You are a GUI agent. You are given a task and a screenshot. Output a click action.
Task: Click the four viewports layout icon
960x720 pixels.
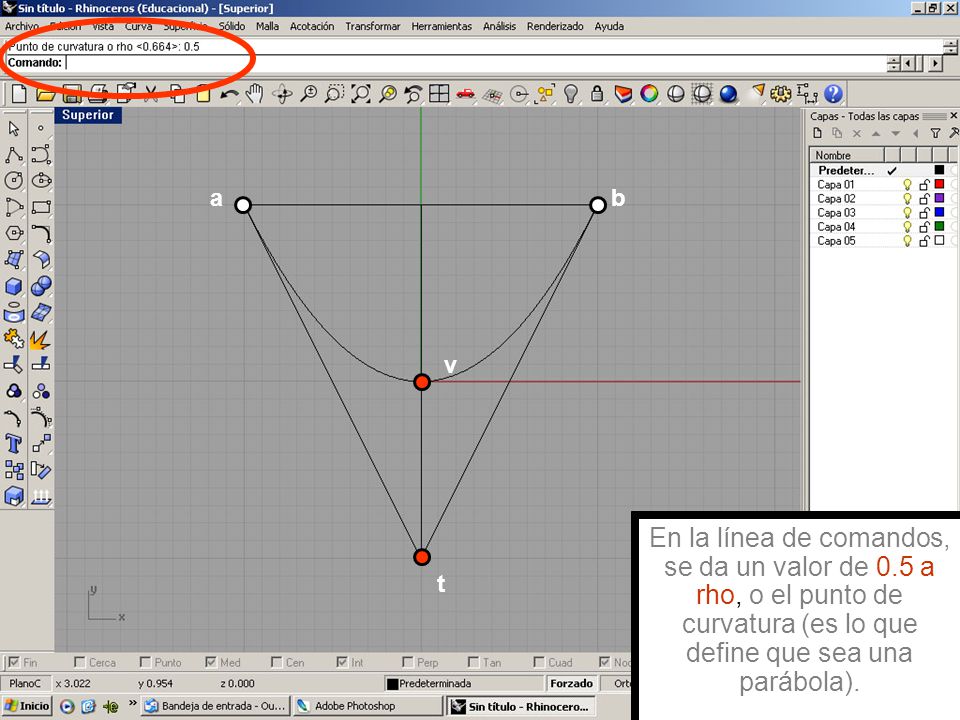(439, 94)
